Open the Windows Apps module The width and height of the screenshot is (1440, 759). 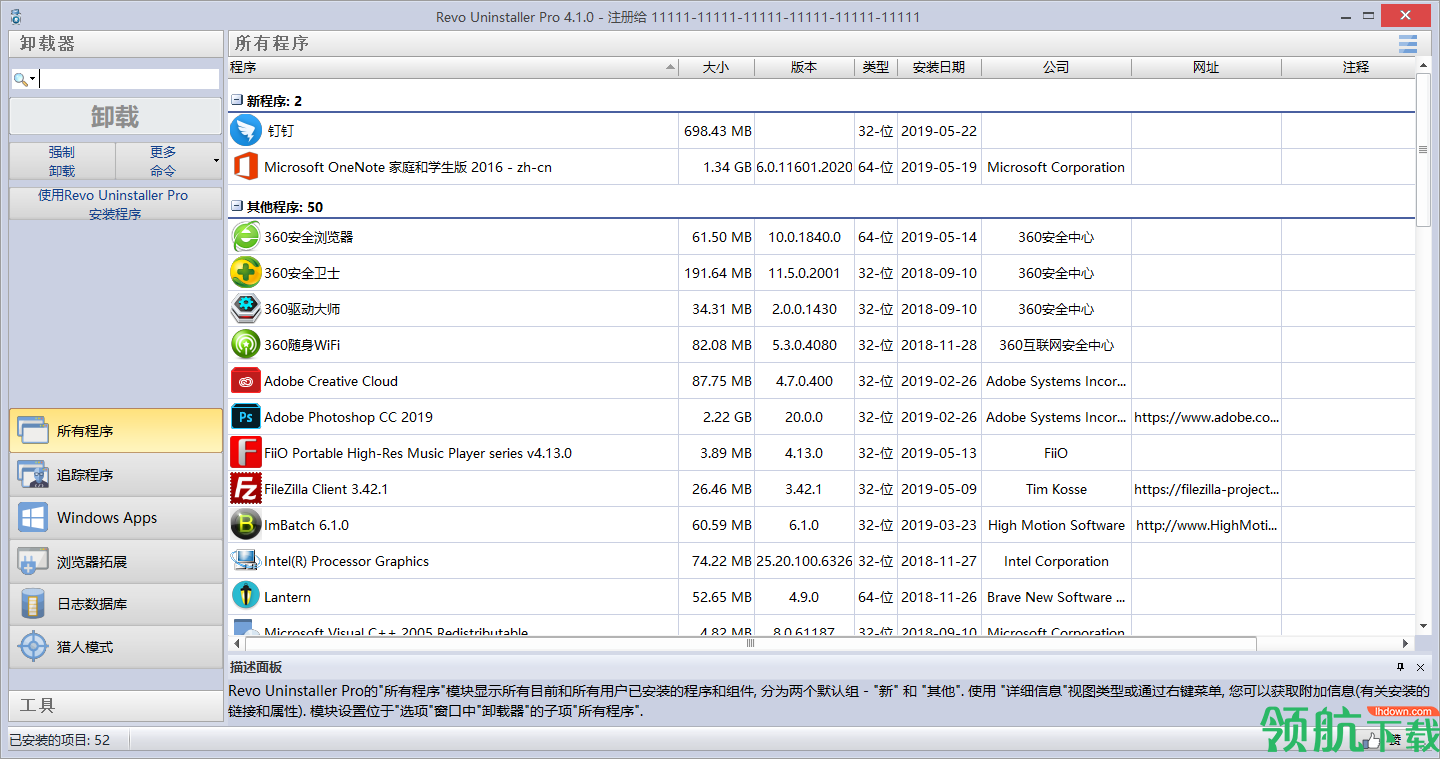tap(116, 518)
